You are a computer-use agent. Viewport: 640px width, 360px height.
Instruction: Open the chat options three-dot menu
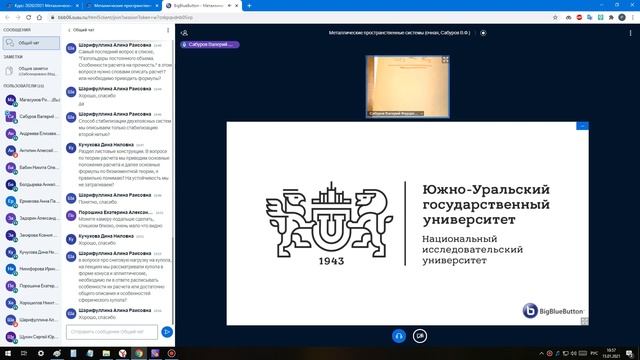click(168, 30)
